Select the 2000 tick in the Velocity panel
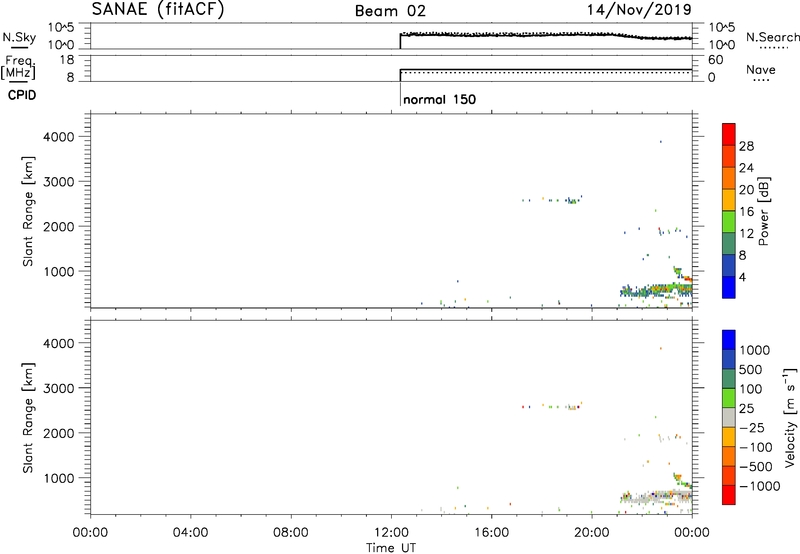 59,433
